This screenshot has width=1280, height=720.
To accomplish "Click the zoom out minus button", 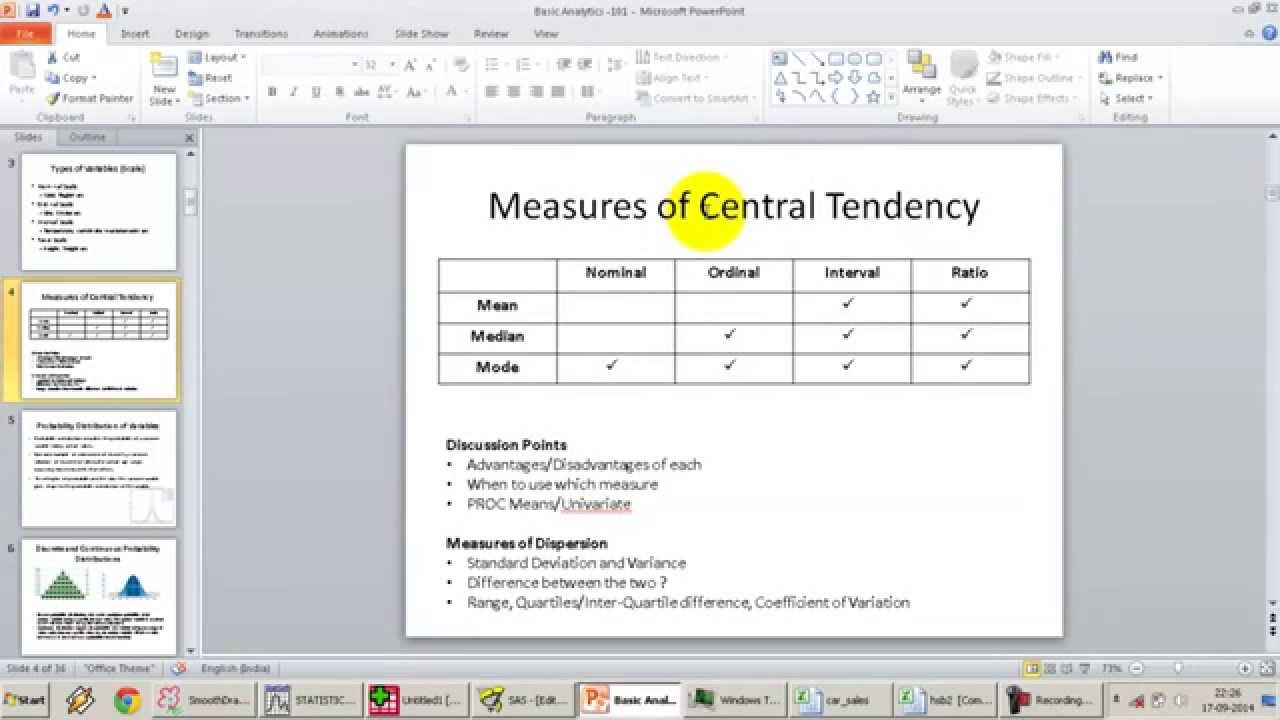I will pyautogui.click(x=1136, y=668).
